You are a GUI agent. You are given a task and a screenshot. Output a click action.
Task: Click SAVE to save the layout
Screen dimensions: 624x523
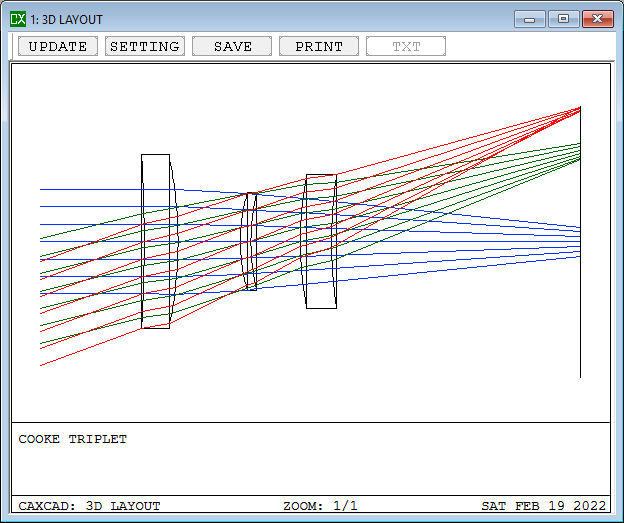pos(232,46)
